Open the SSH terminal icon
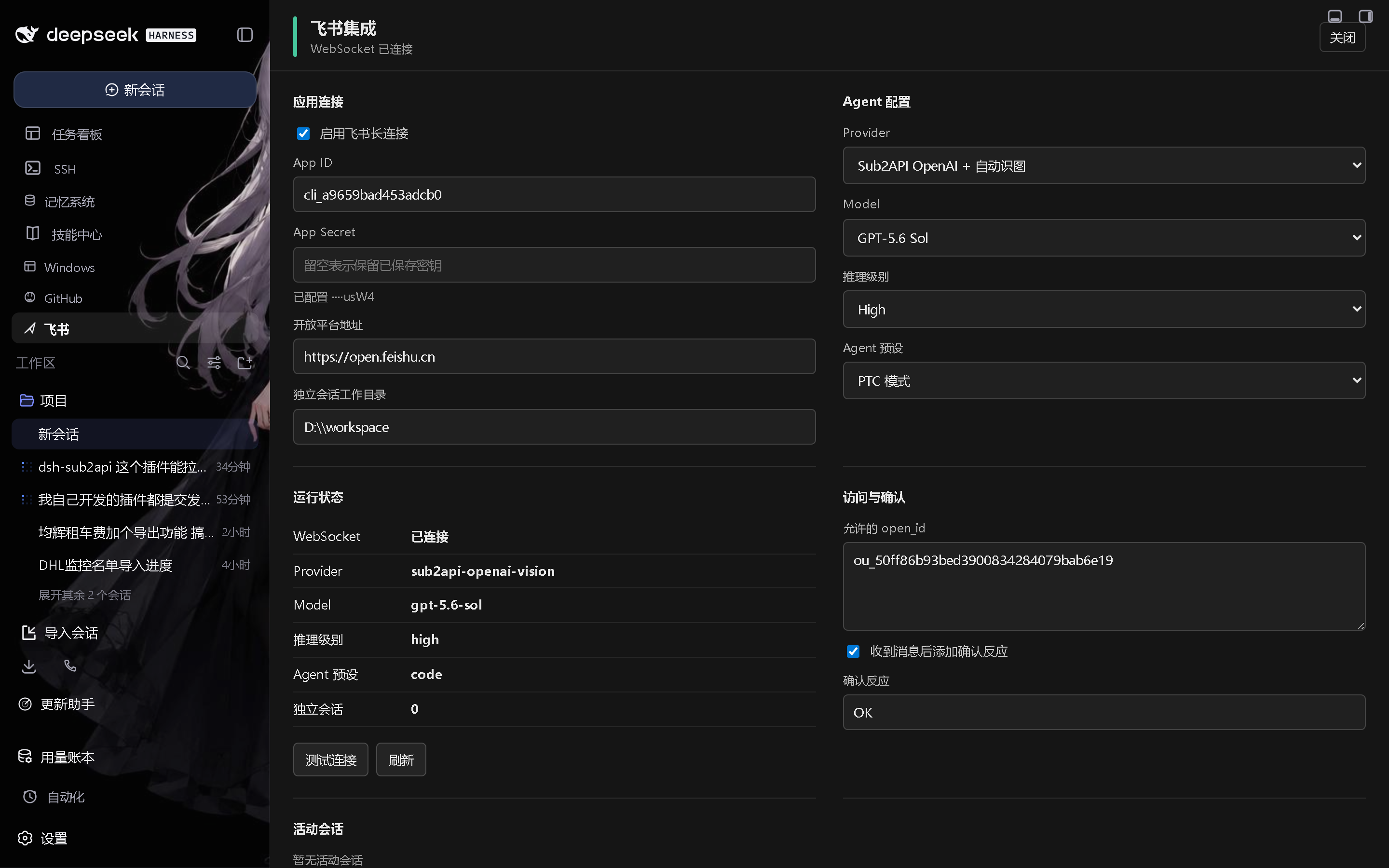 click(x=33, y=168)
